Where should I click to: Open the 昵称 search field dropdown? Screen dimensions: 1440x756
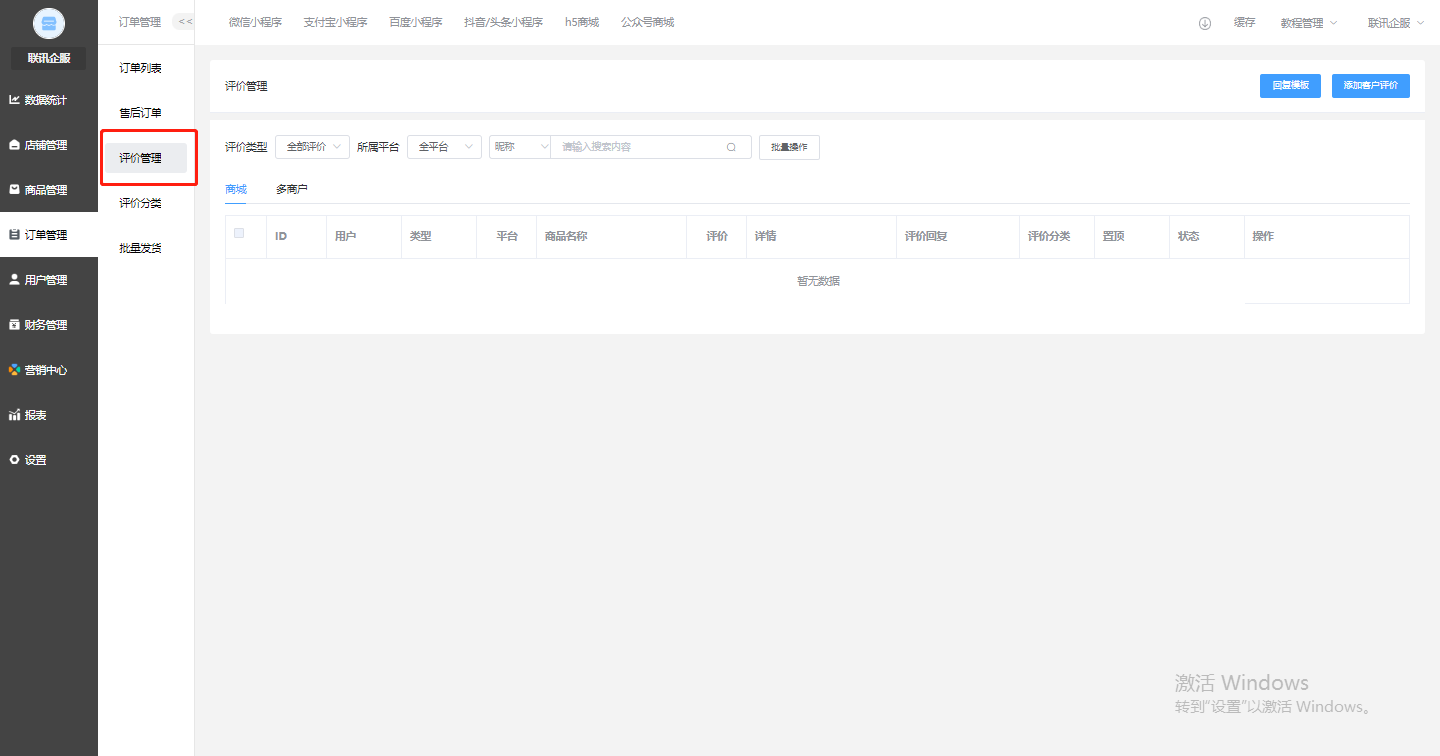[520, 147]
